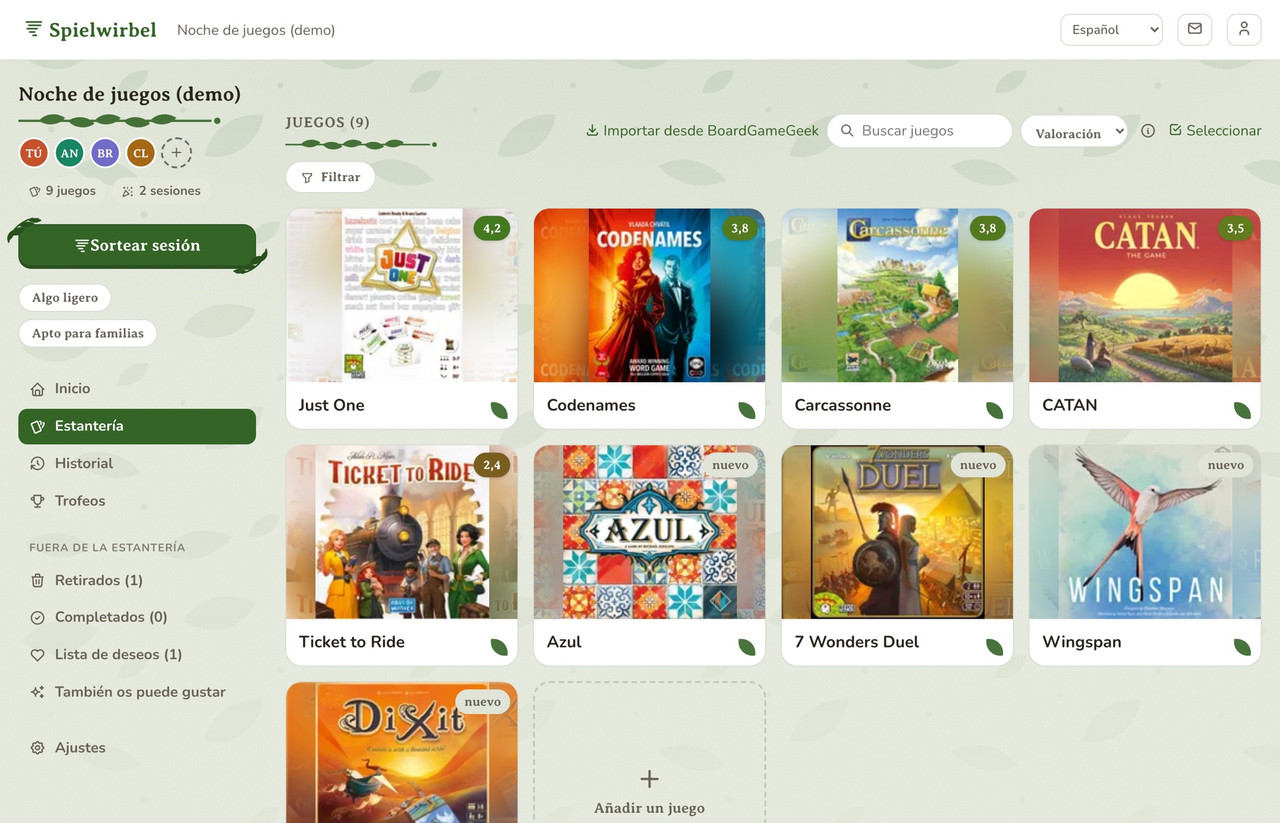Viewport: 1280px width, 823px height.
Task: Click the Wingspan game title
Action: pos(1082,642)
